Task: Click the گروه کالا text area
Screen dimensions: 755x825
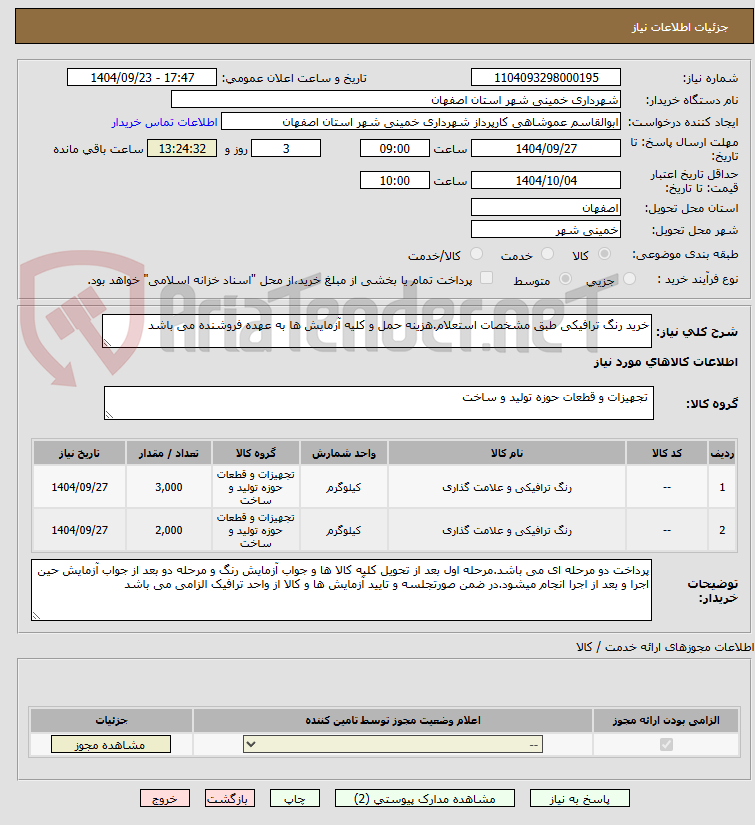Action: click(379, 403)
